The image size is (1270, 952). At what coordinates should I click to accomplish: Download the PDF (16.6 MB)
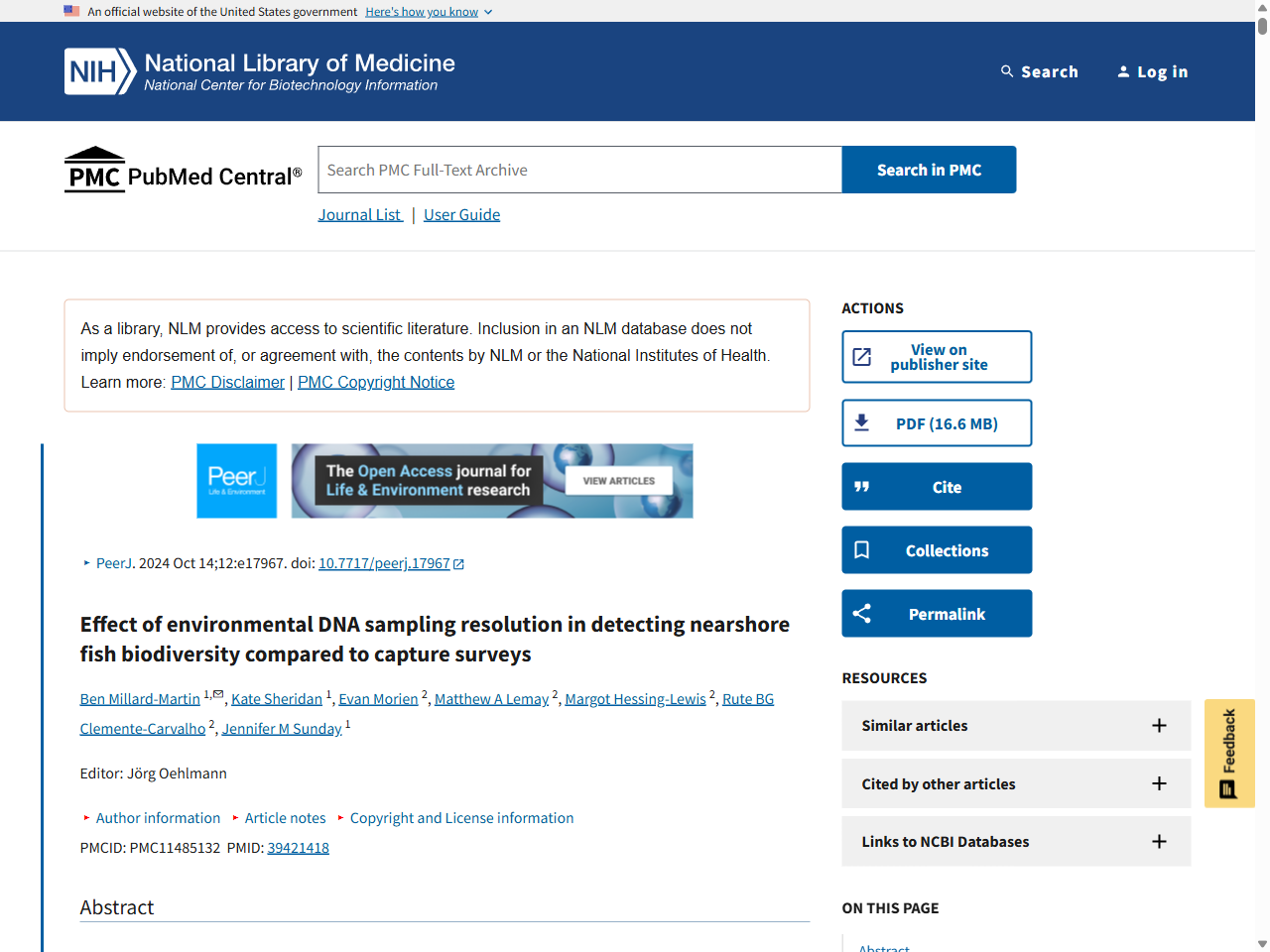(x=937, y=423)
